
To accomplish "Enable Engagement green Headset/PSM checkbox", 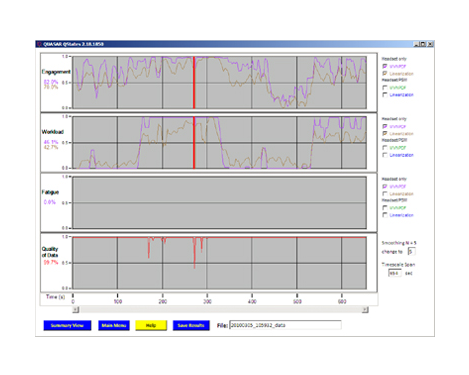I will (385, 88).
